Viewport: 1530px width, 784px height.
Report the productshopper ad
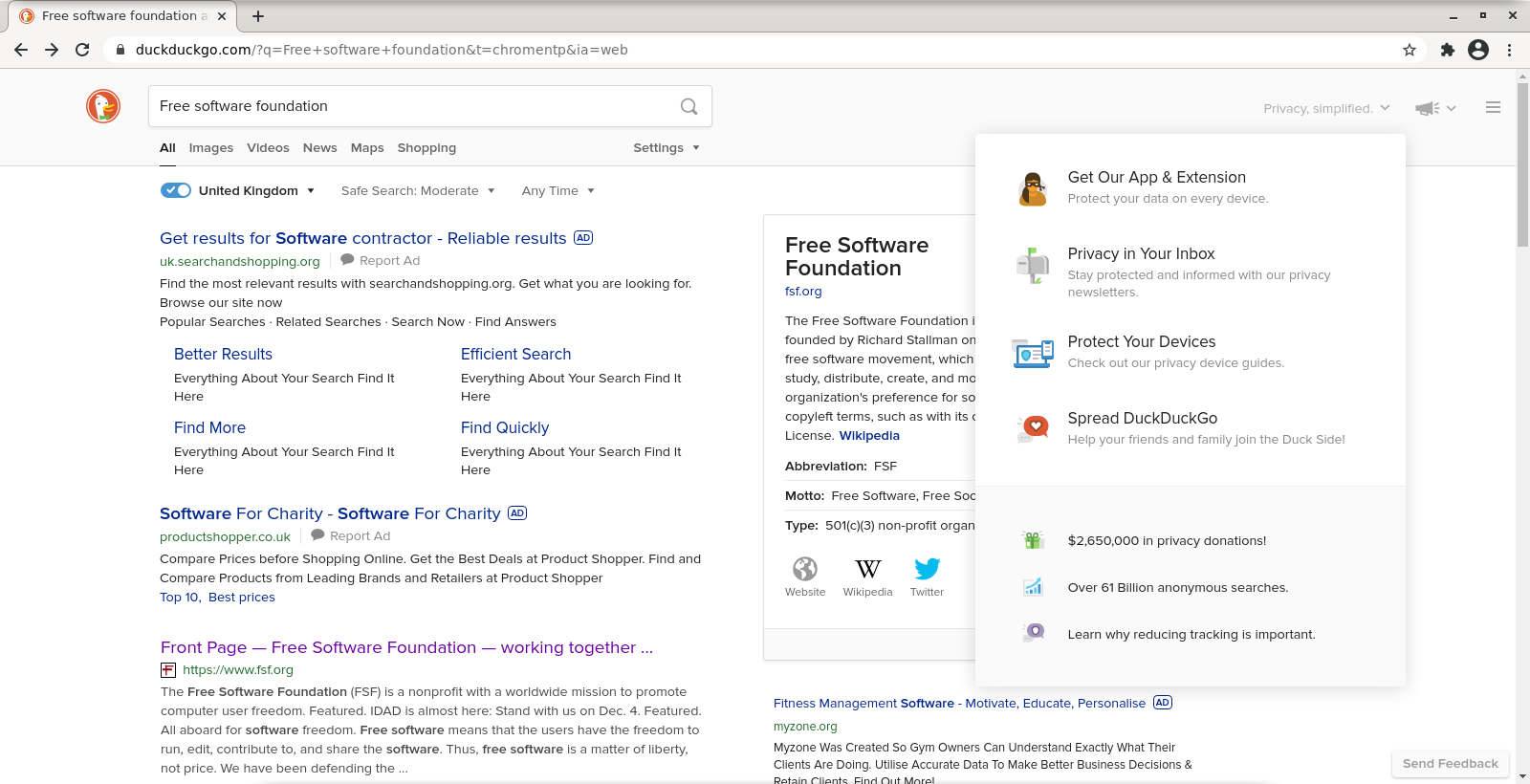point(351,536)
